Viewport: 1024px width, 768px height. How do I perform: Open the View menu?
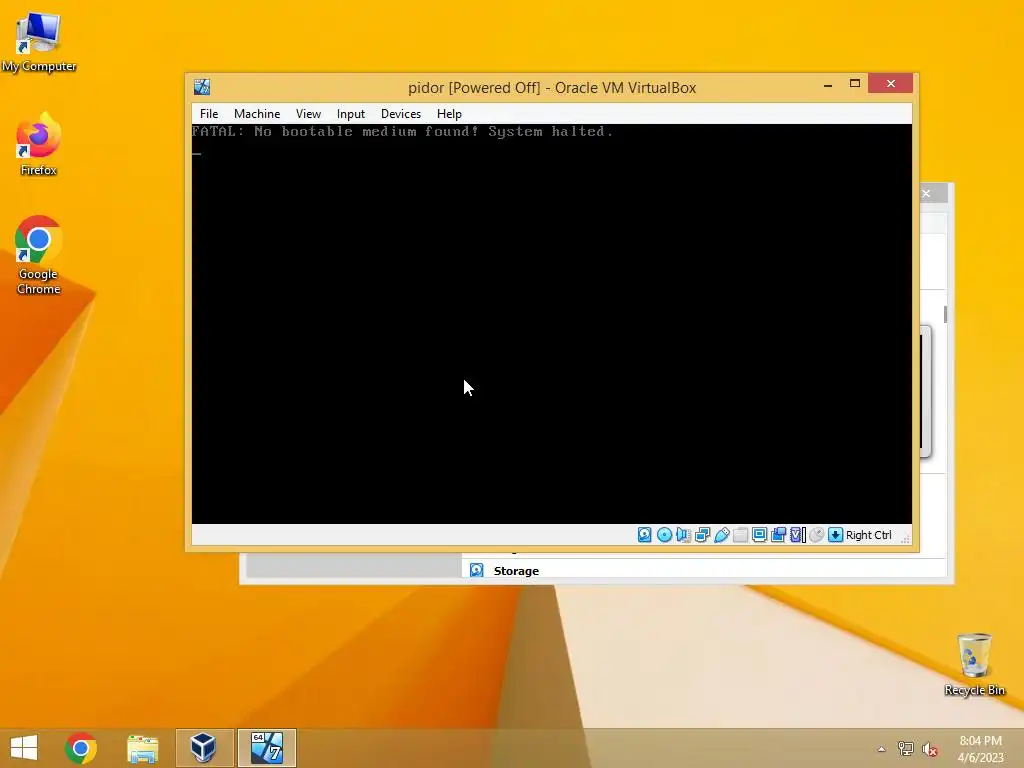coord(308,114)
